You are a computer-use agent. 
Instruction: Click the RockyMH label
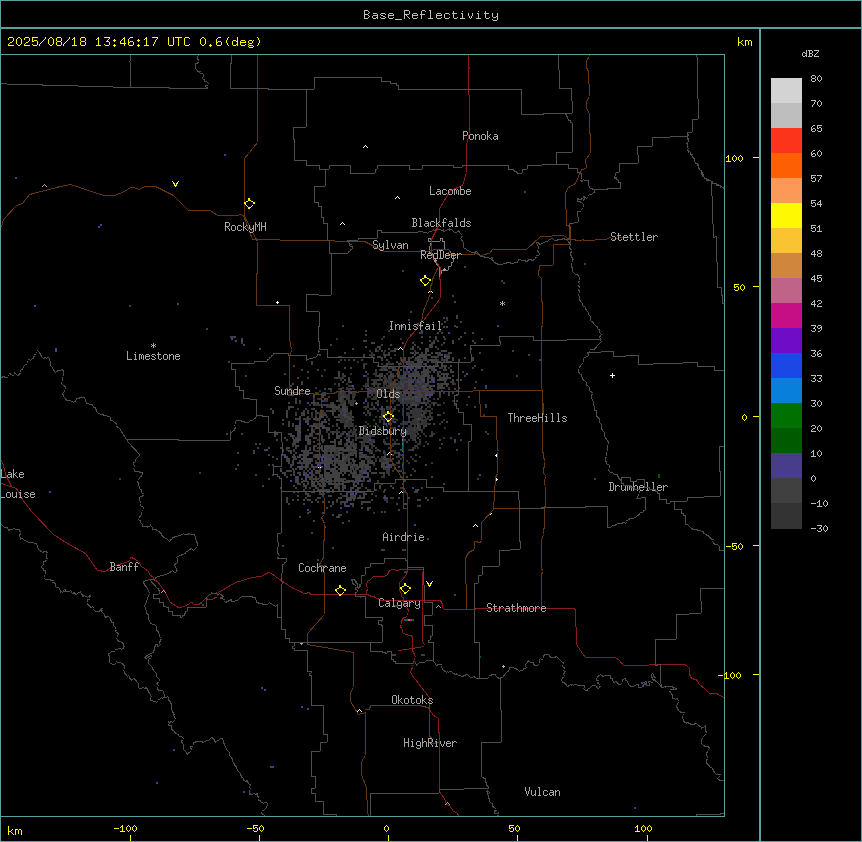point(245,227)
